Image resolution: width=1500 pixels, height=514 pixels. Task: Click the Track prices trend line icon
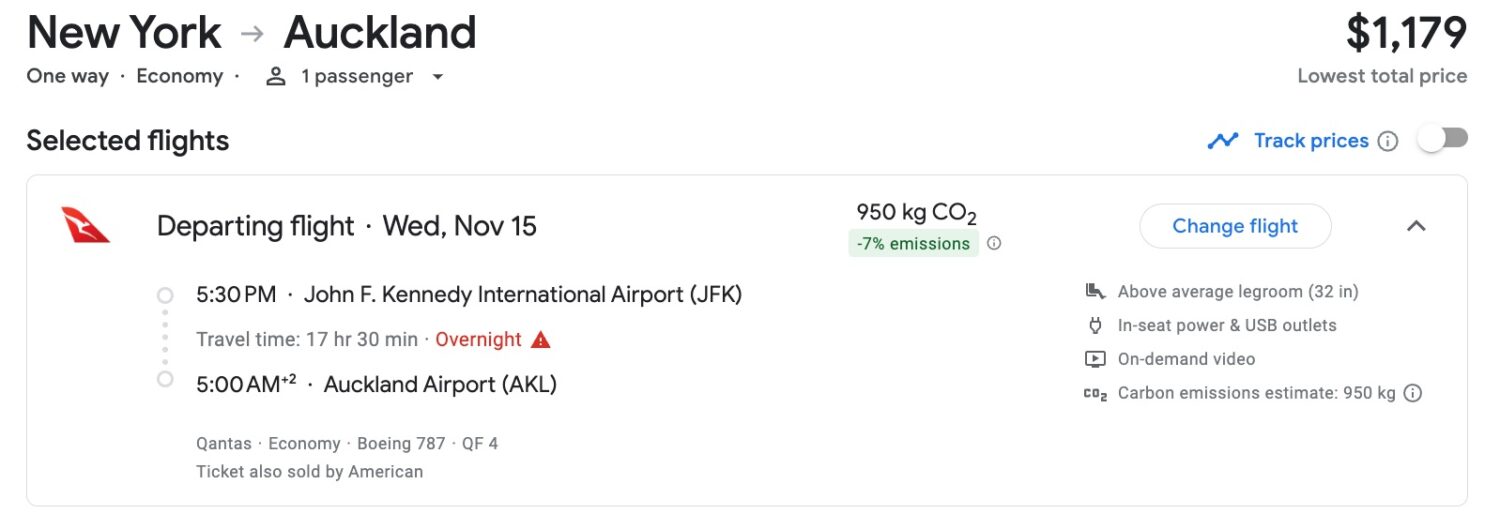coord(1222,141)
